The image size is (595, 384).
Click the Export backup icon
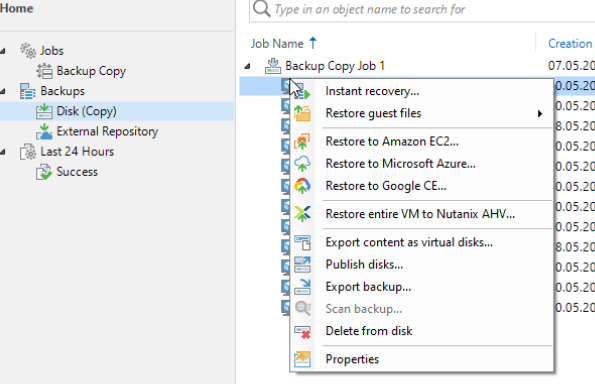click(302, 287)
